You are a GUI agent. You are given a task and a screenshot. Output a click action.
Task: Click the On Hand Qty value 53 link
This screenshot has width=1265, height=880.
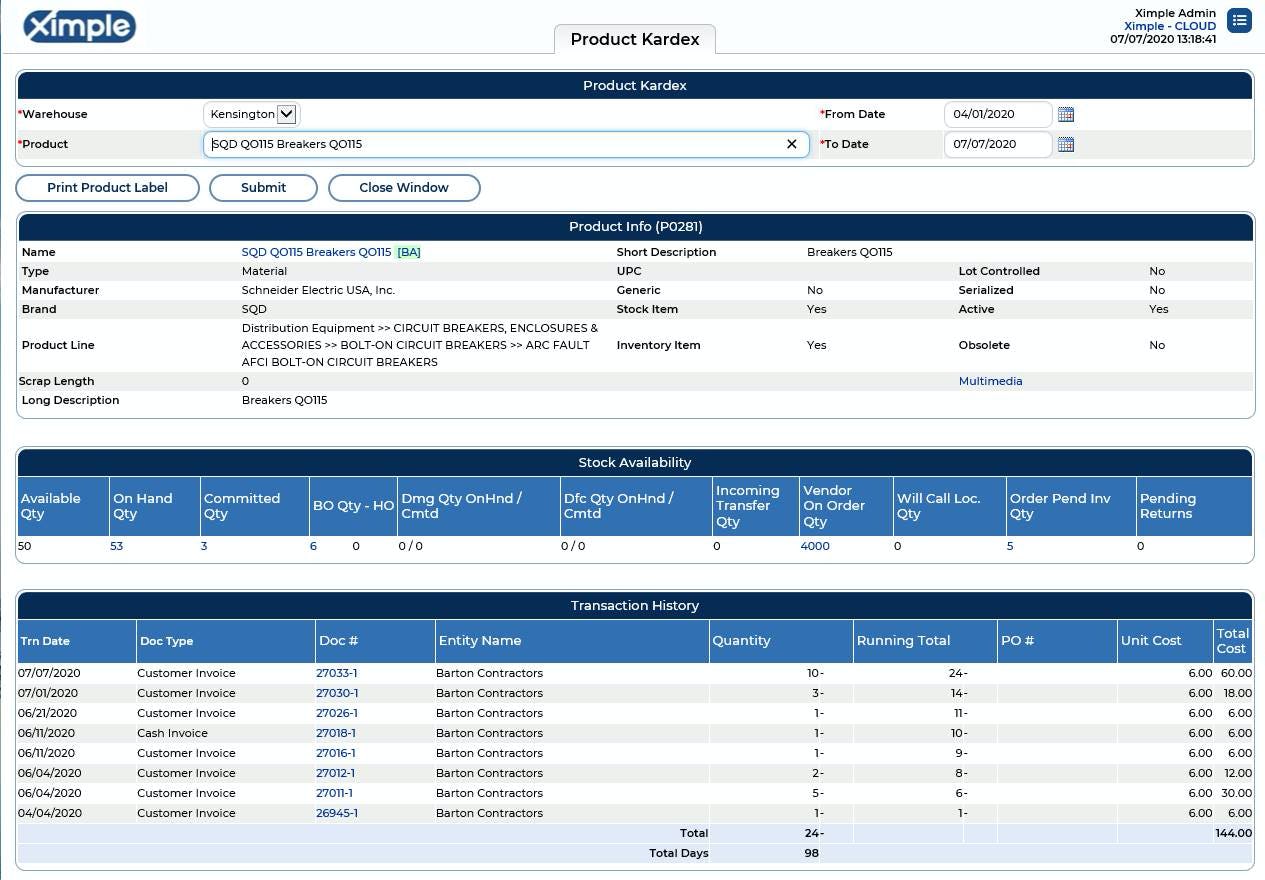point(116,546)
